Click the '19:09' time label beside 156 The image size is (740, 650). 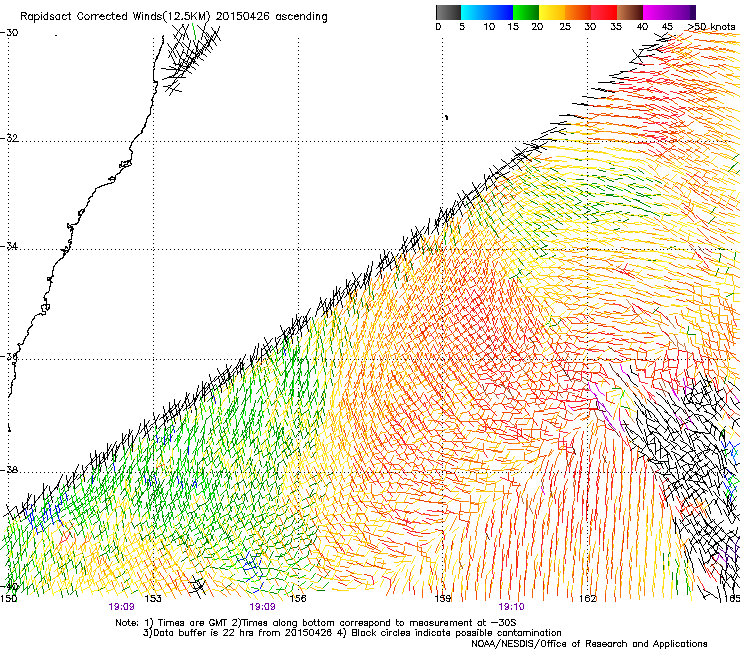click(262, 607)
